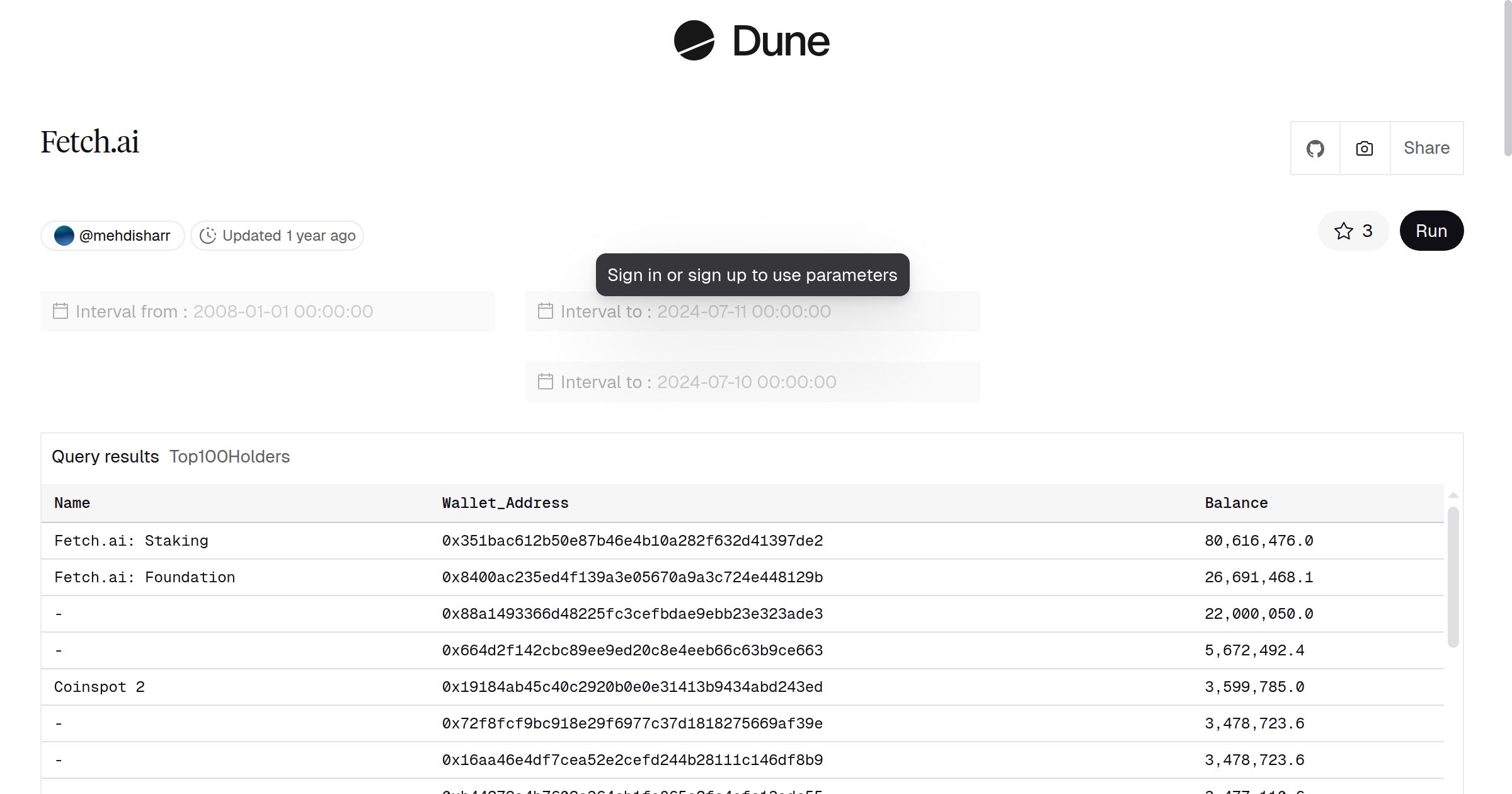Screen dimensions: 1512x794
Task: Click calendar icon of 2024-07-10 field
Action: [546, 382]
